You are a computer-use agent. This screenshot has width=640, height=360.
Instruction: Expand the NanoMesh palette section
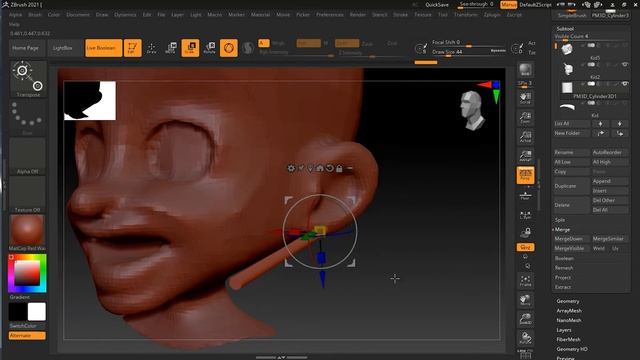tap(569, 320)
